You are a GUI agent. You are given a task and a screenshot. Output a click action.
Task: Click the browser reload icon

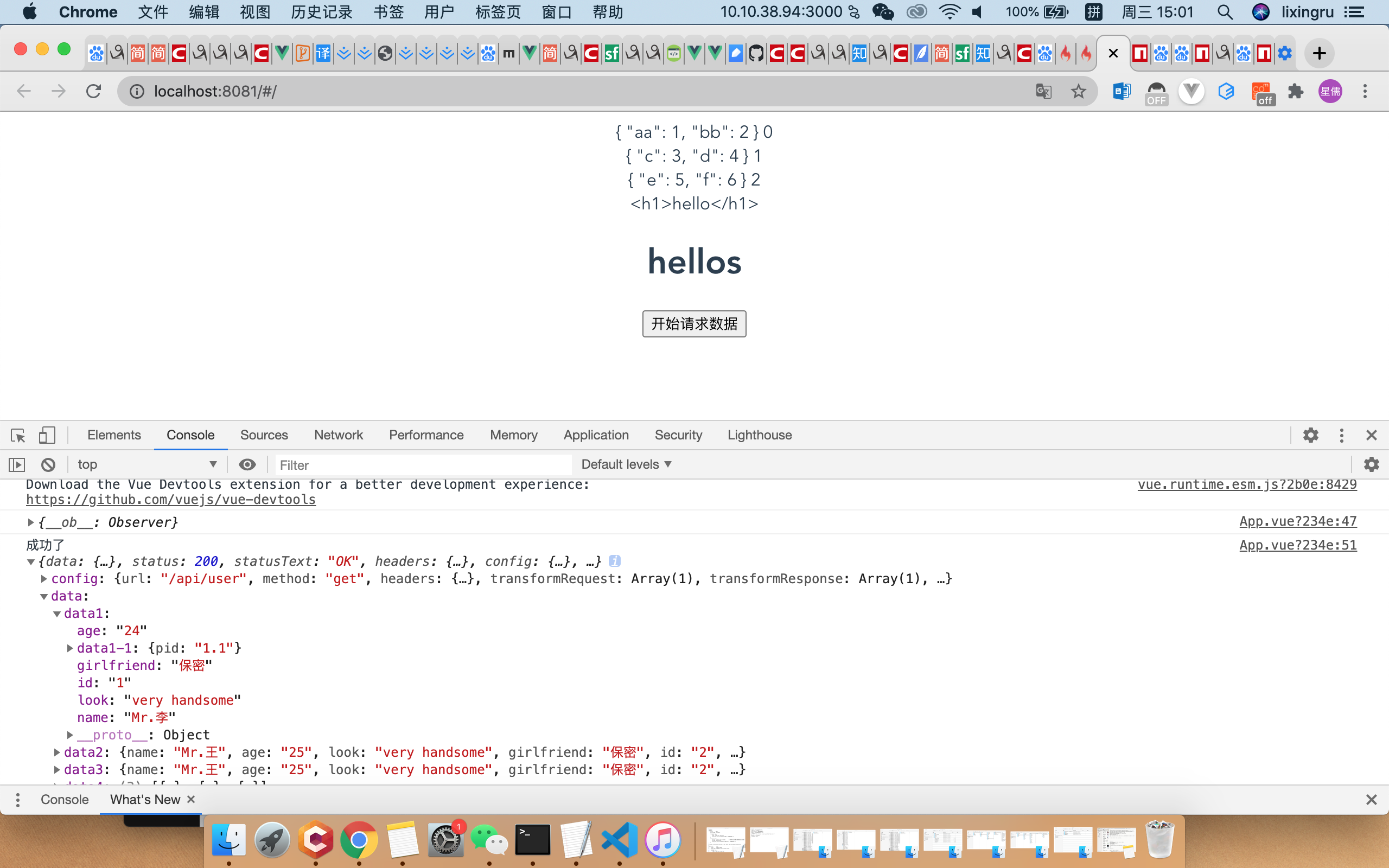pos(93,91)
